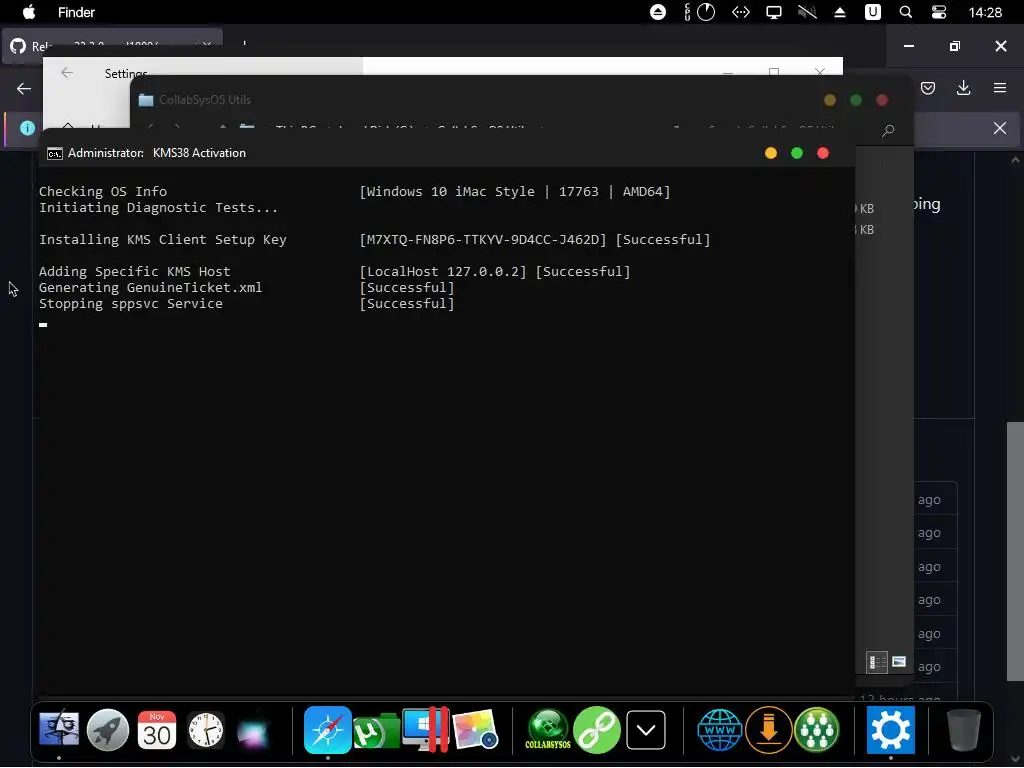This screenshot has height=768, width=1024.
Task: Open green chain link icon in dock
Action: point(596,729)
